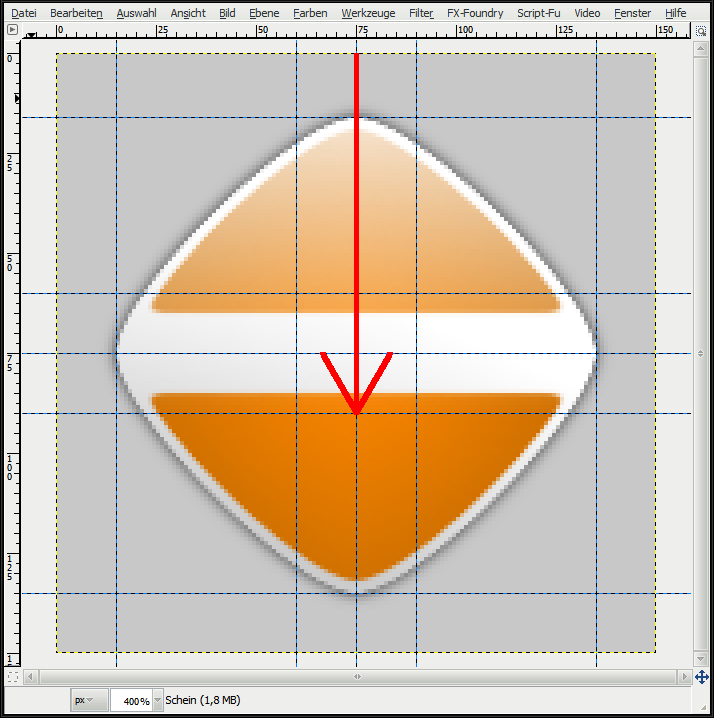Open the zoom level dropdown arrow
The image size is (714, 718).
pyautogui.click(x=158, y=701)
